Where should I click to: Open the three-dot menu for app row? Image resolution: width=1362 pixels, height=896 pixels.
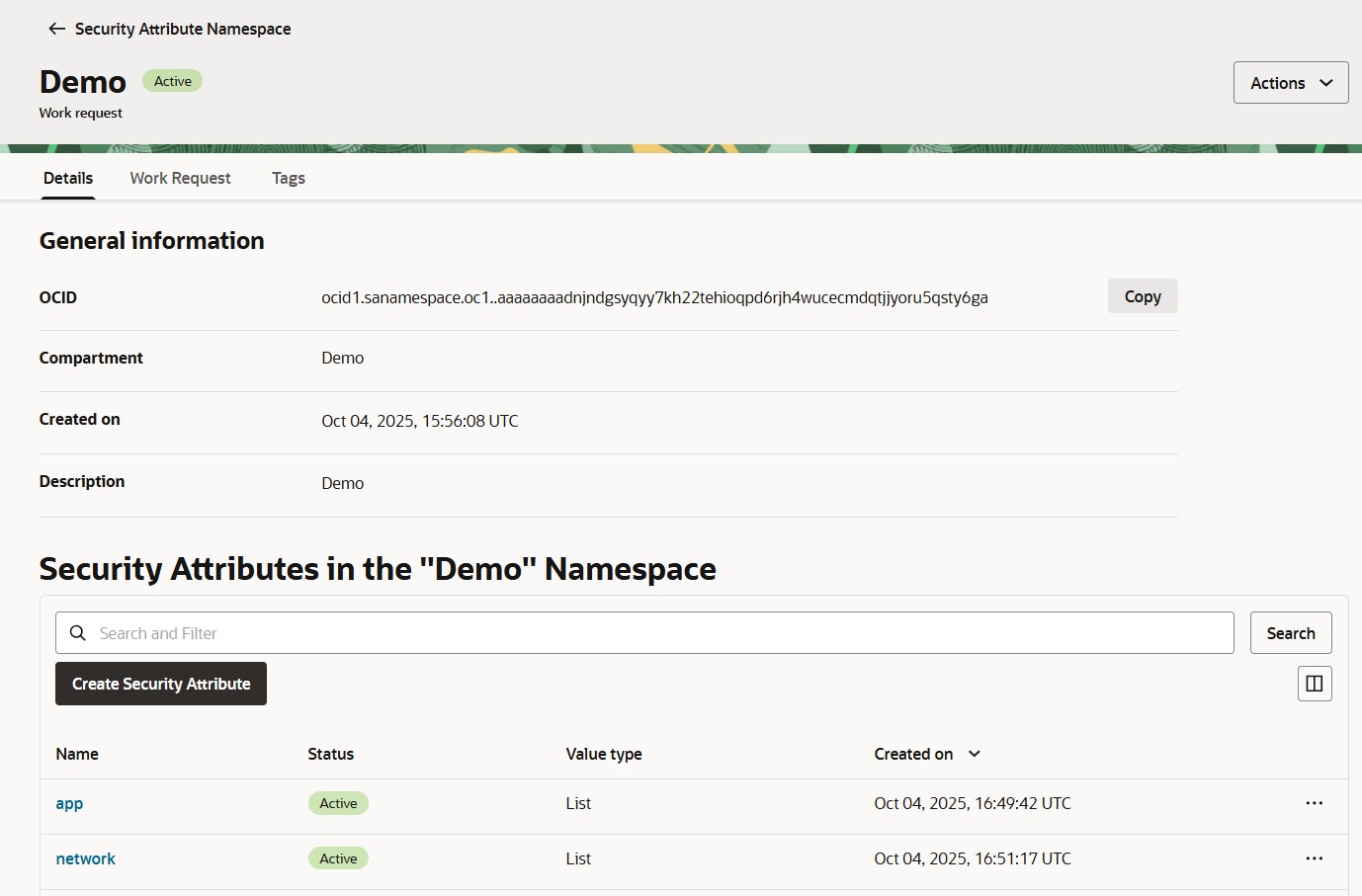point(1314,803)
